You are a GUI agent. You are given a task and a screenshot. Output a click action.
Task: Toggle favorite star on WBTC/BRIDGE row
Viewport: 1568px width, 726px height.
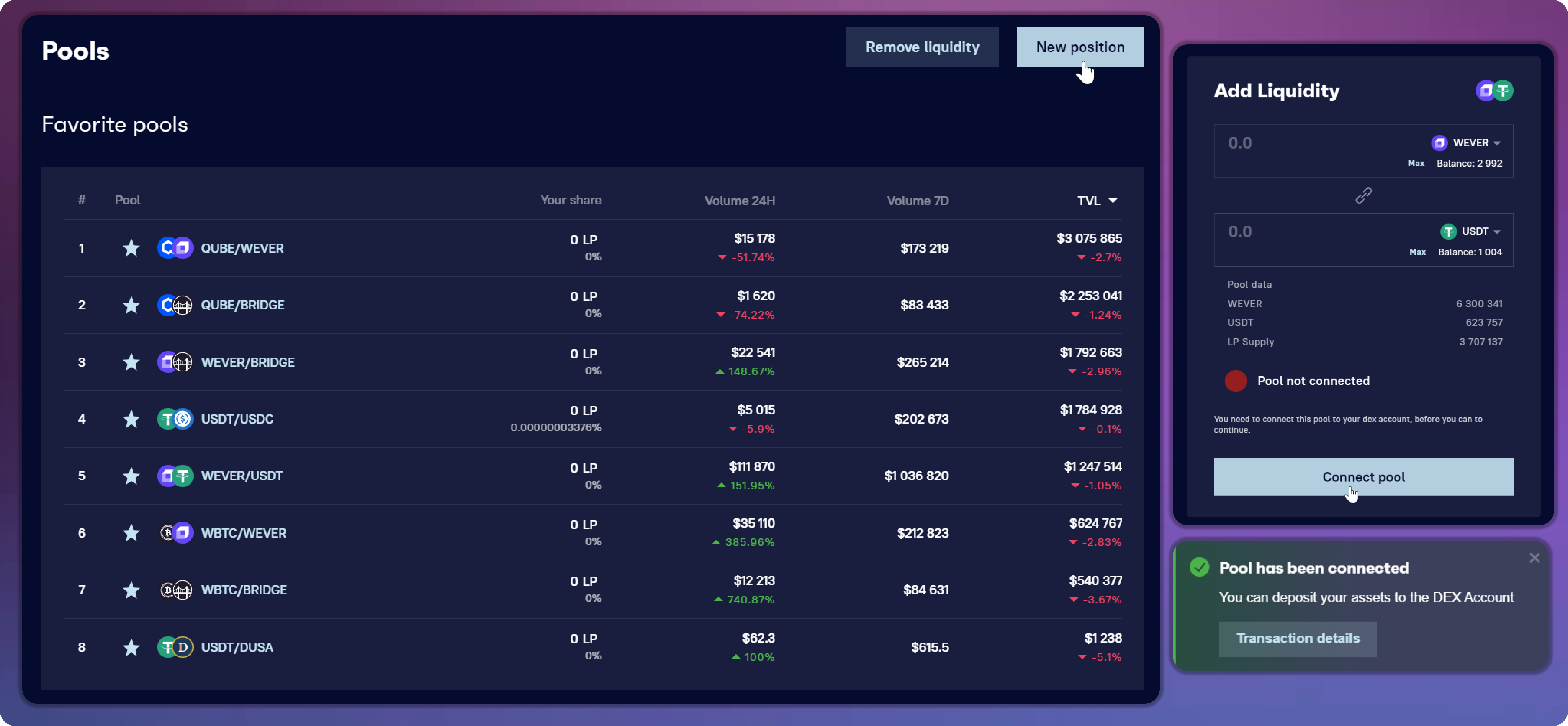click(x=131, y=590)
